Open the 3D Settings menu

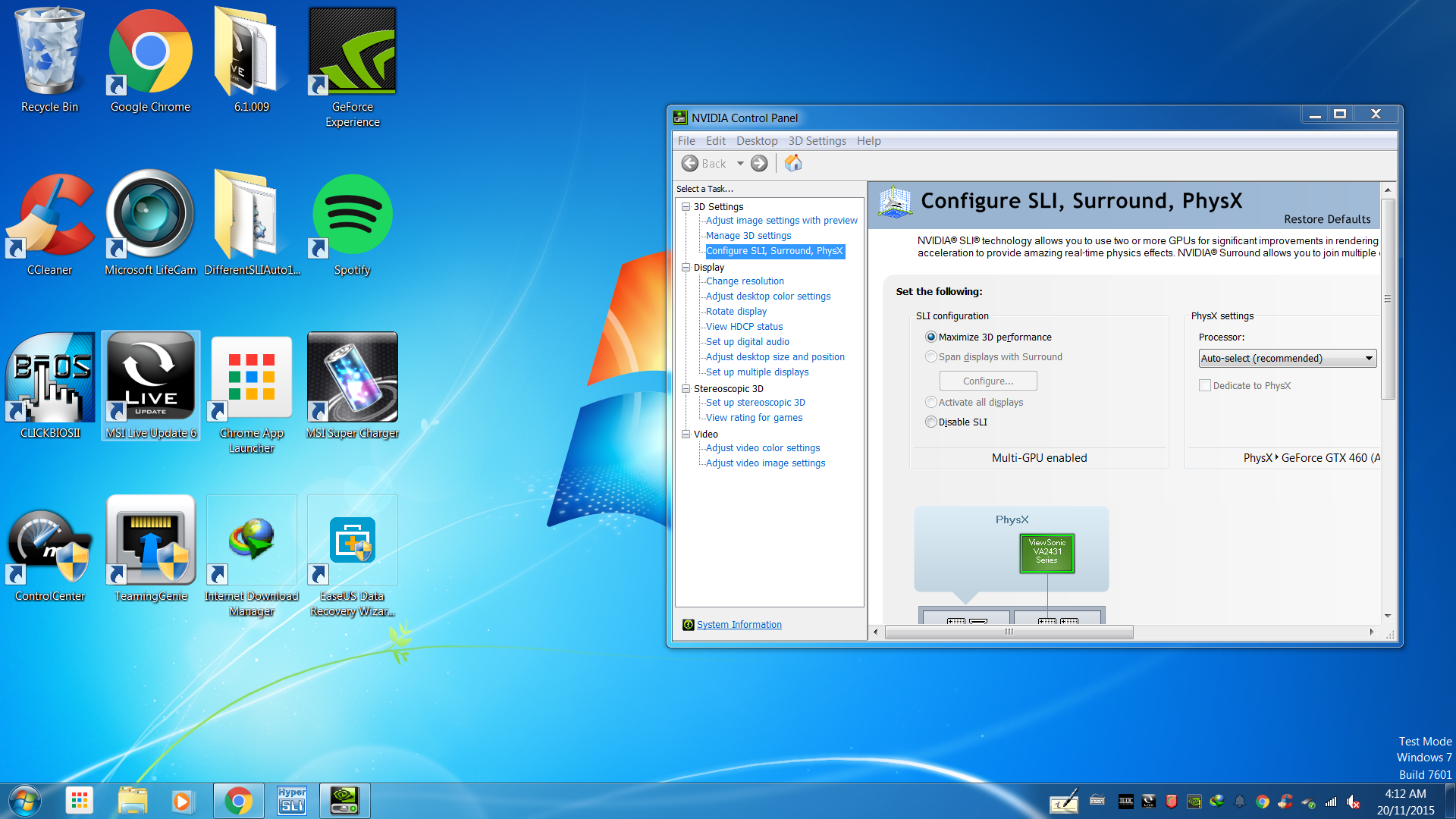coord(817,141)
